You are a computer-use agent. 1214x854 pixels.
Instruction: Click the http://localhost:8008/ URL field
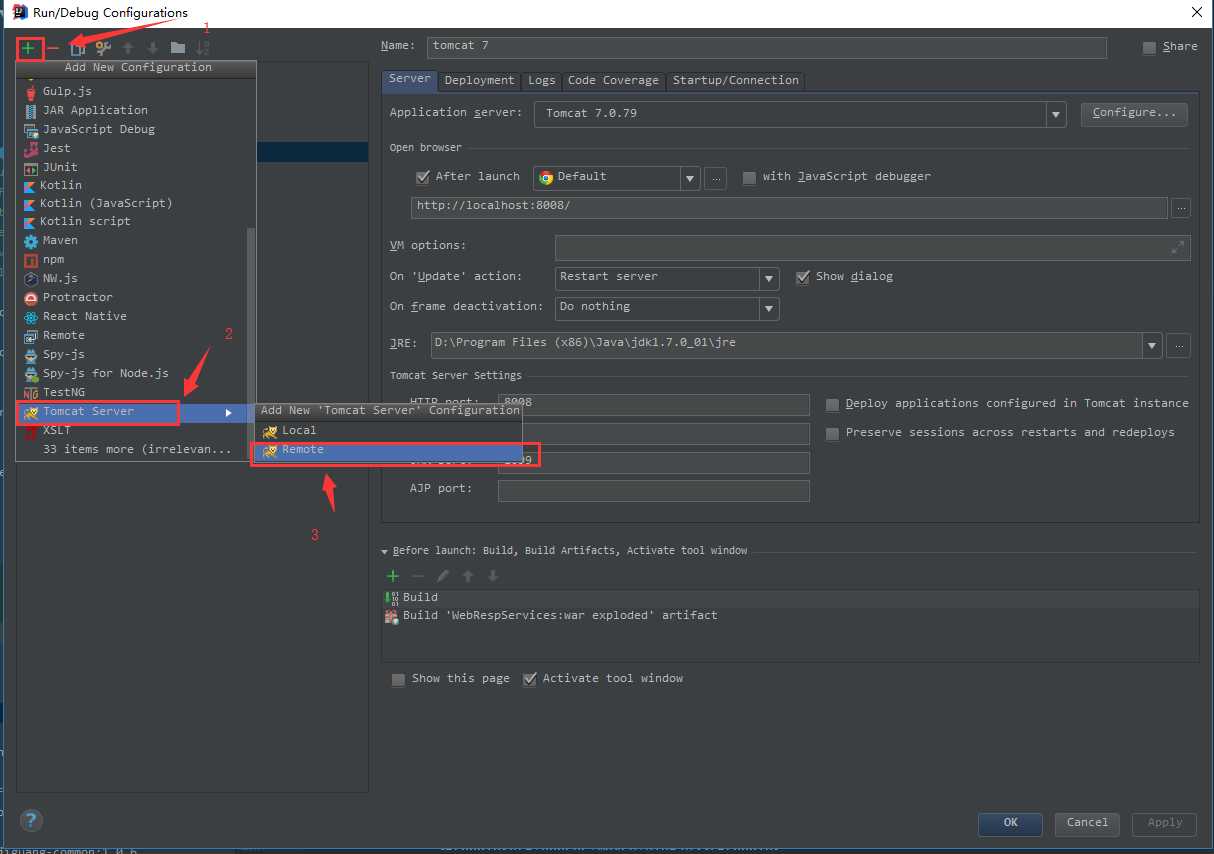click(789, 208)
